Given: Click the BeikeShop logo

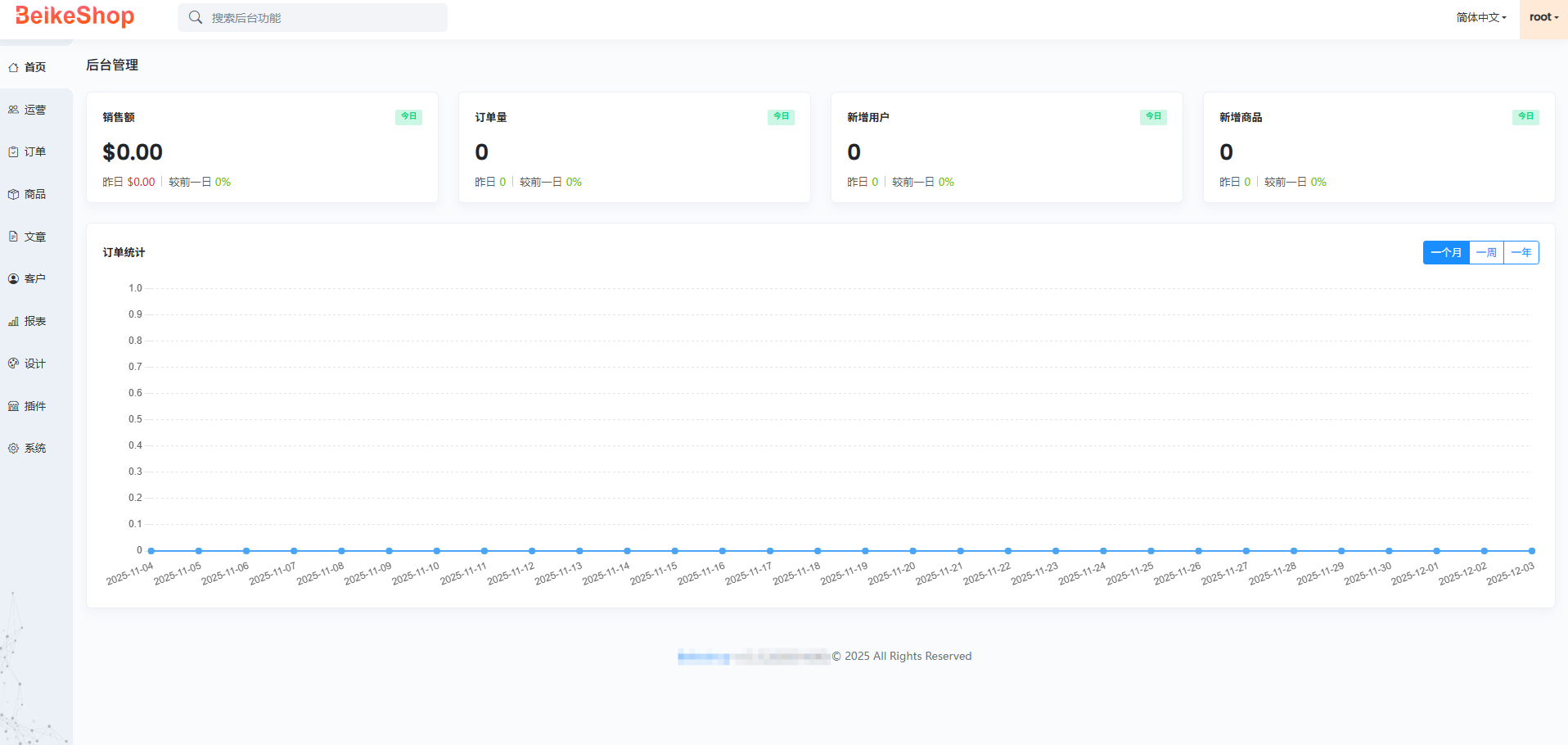Looking at the screenshot, I should coord(74,16).
